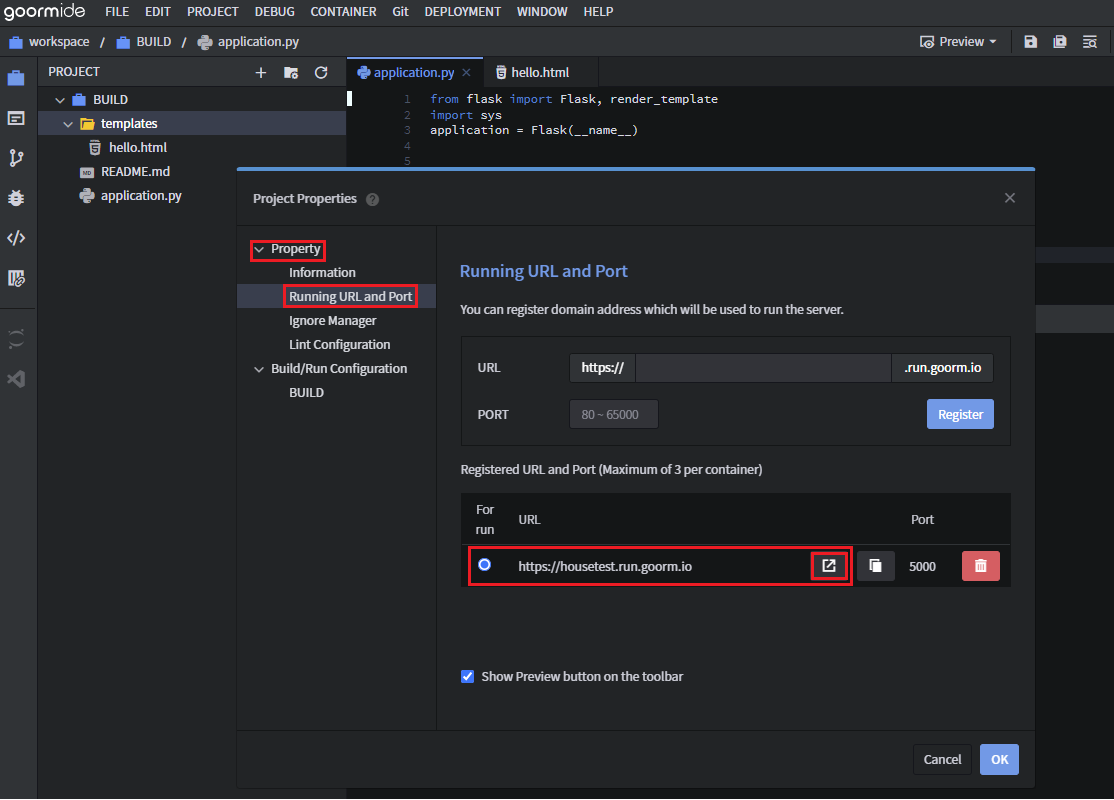Collapse the Build/Run Configuration section
The height and width of the screenshot is (800, 1114).
click(x=259, y=369)
